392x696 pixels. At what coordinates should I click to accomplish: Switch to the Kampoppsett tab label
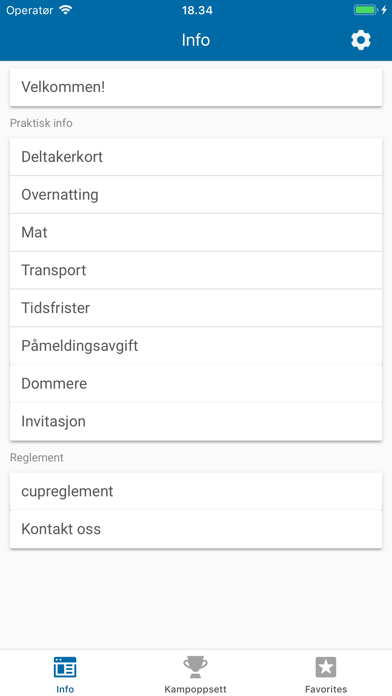[195, 689]
